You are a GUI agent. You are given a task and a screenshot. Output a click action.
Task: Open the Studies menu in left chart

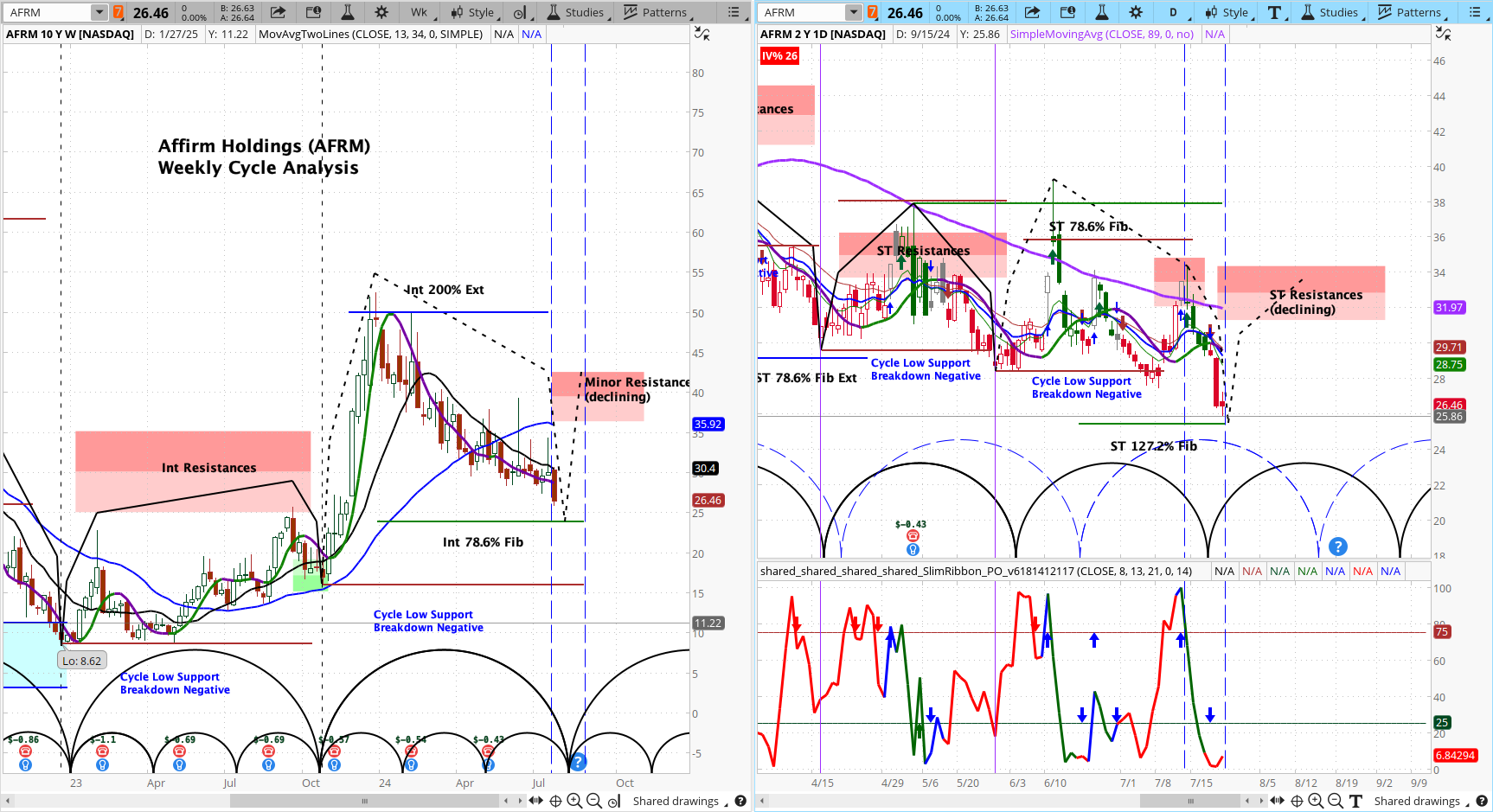[577, 12]
